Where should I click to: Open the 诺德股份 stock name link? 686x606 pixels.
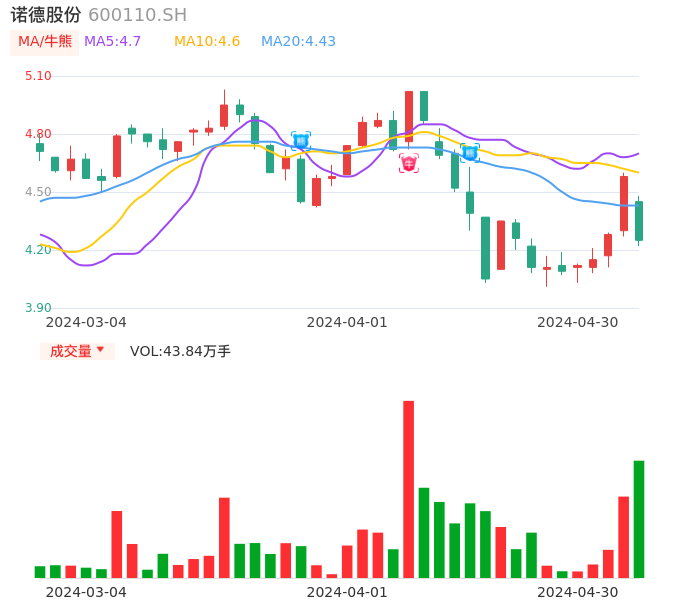pos(46,15)
